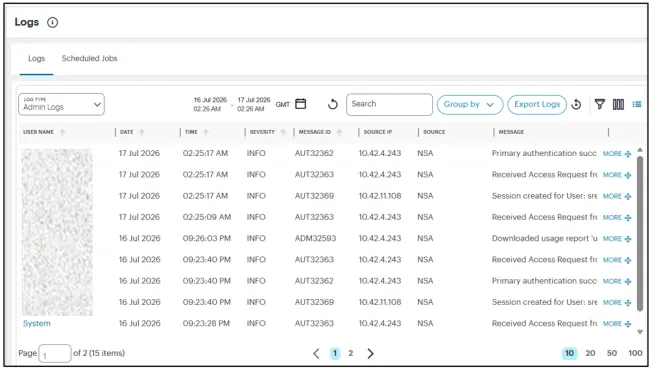This screenshot has height=369, width=650.
Task: Switch to the Scheduled Jobs tab
Action: (x=90, y=58)
